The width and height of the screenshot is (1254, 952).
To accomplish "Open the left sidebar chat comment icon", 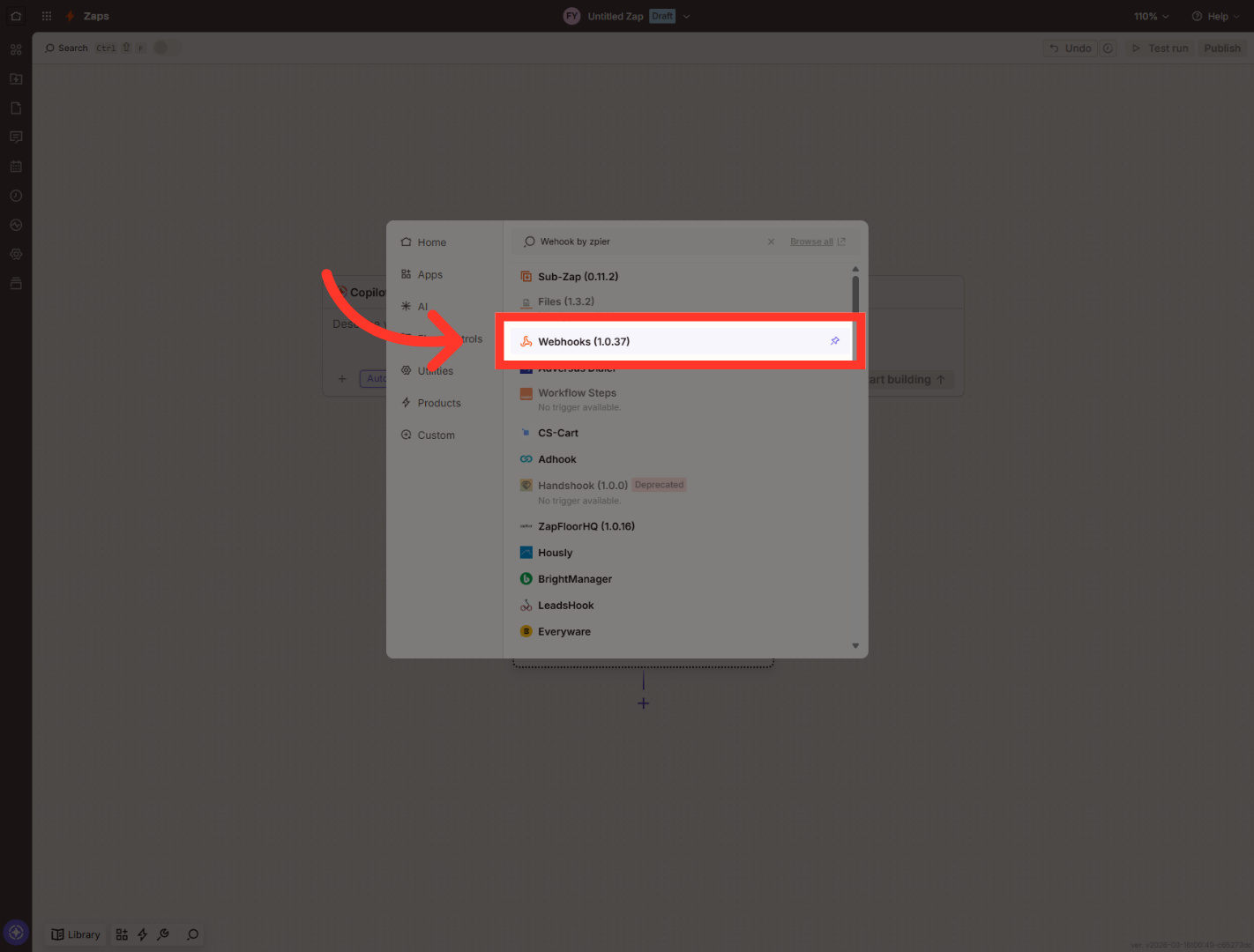I will [16, 137].
